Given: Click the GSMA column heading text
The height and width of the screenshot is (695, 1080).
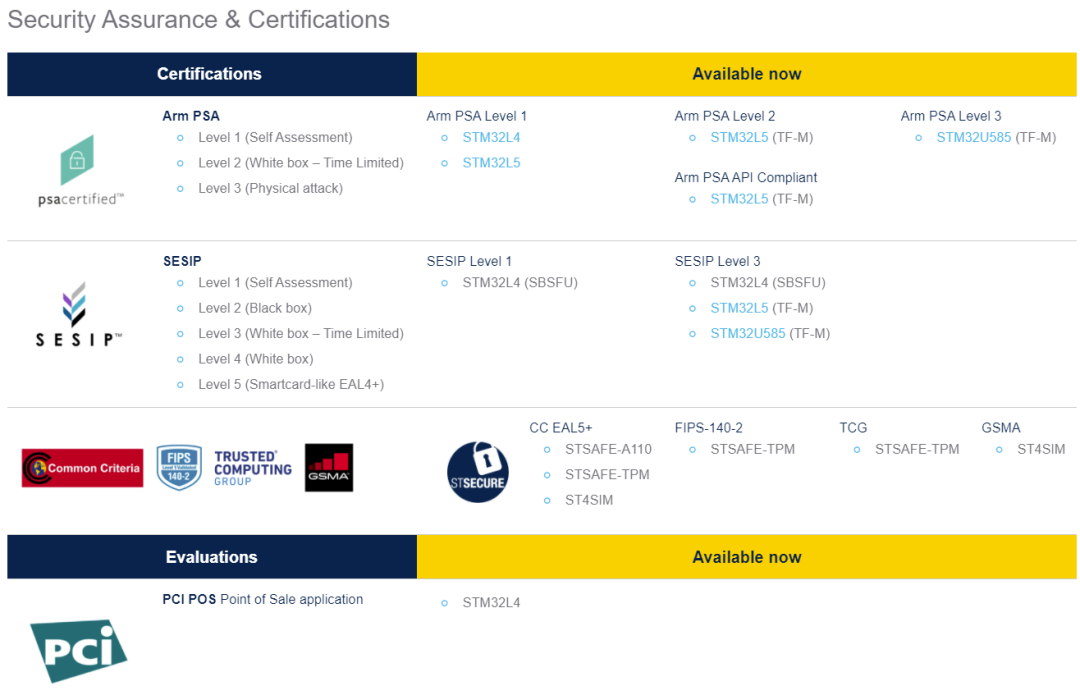Looking at the screenshot, I should pyautogui.click(x=1001, y=428).
